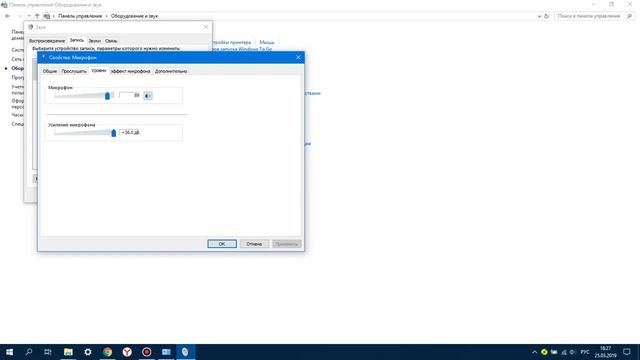This screenshot has width=640, height=360.
Task: Click the microphone level value field
Action: pyautogui.click(x=130, y=95)
